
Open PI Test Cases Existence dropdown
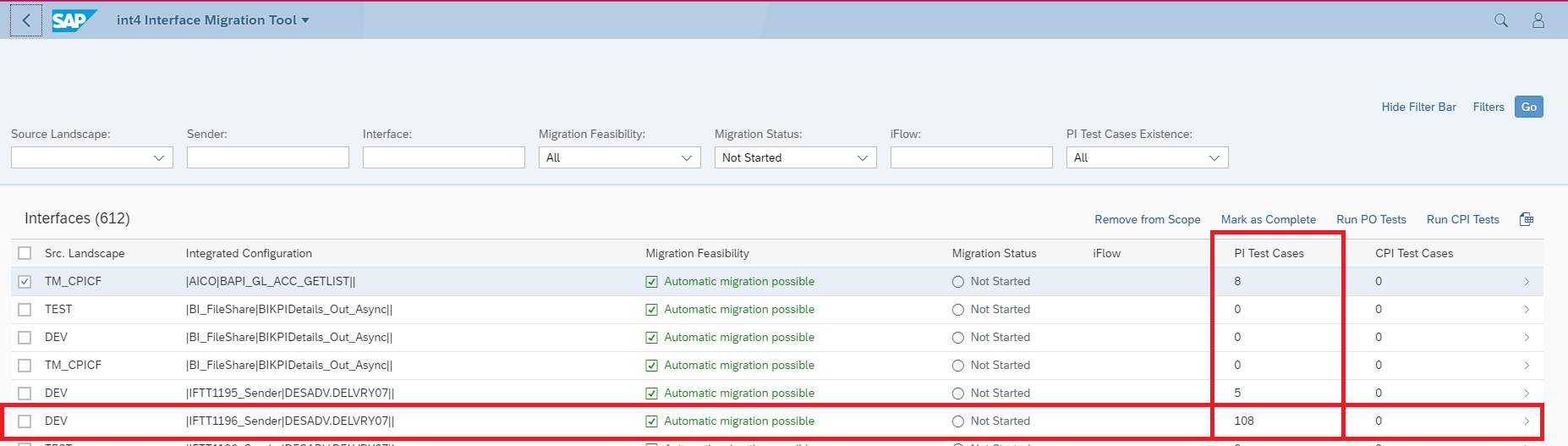point(1214,158)
